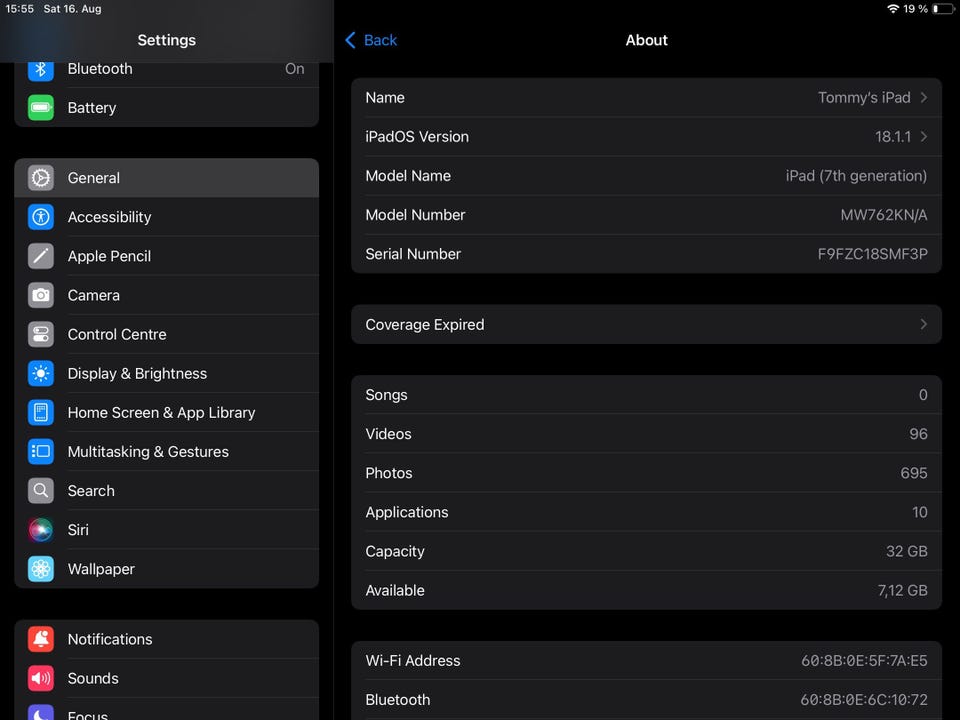Tap the Wi-Fi status icon
This screenshot has width=960, height=720.
[x=893, y=9]
